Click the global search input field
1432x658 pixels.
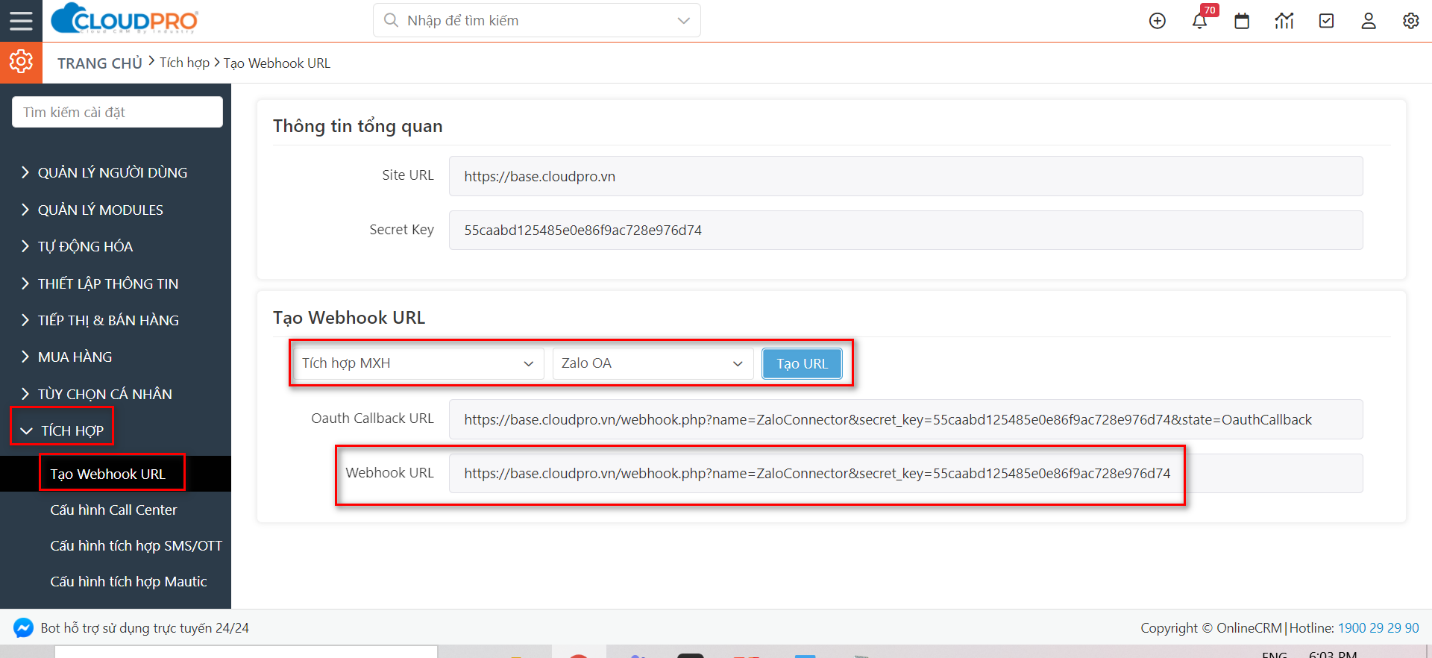point(537,20)
